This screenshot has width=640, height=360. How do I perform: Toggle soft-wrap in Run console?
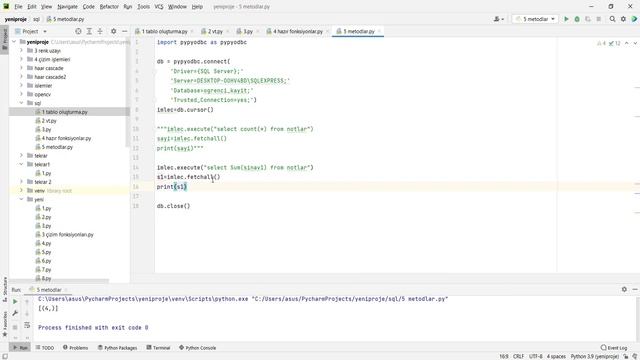pyautogui.click(x=27, y=325)
